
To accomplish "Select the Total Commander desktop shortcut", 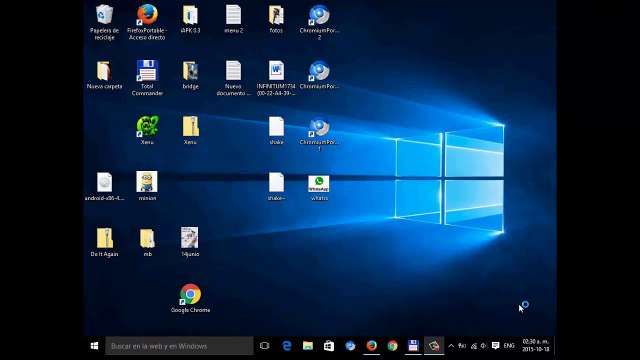I will [x=147, y=78].
